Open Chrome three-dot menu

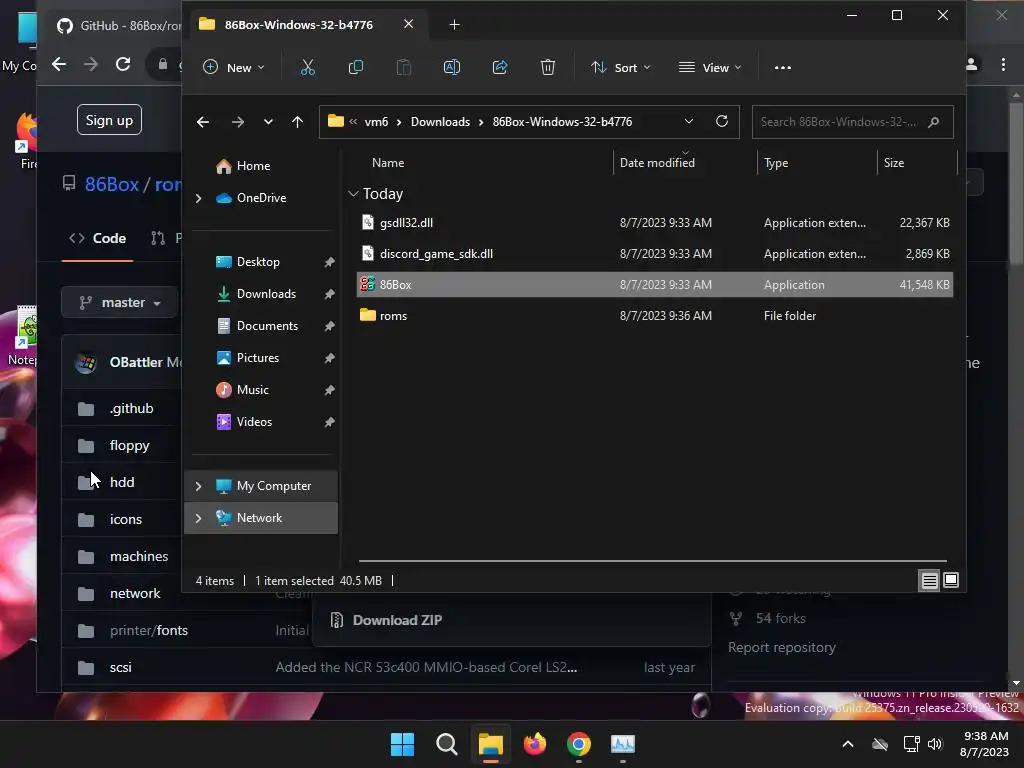click(x=1003, y=64)
